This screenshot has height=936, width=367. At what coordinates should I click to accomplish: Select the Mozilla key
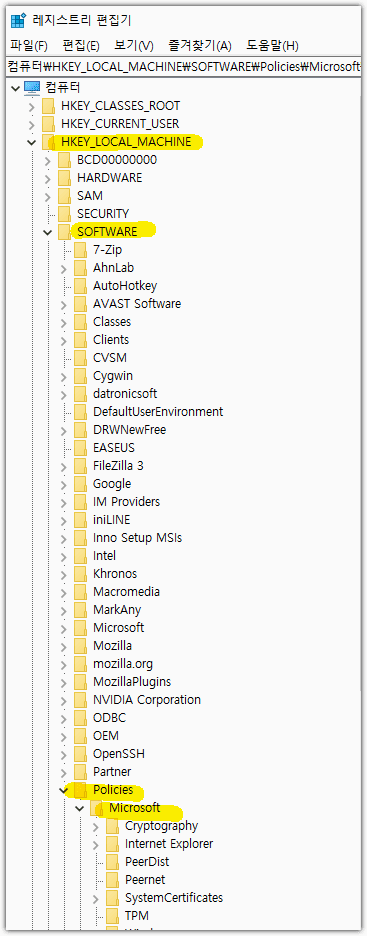112,646
